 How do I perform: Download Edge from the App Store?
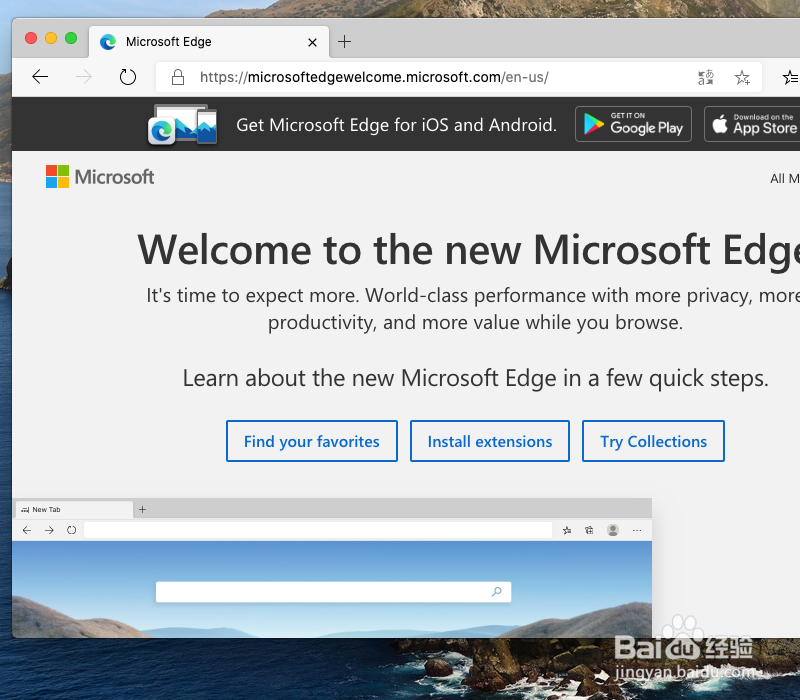point(752,124)
